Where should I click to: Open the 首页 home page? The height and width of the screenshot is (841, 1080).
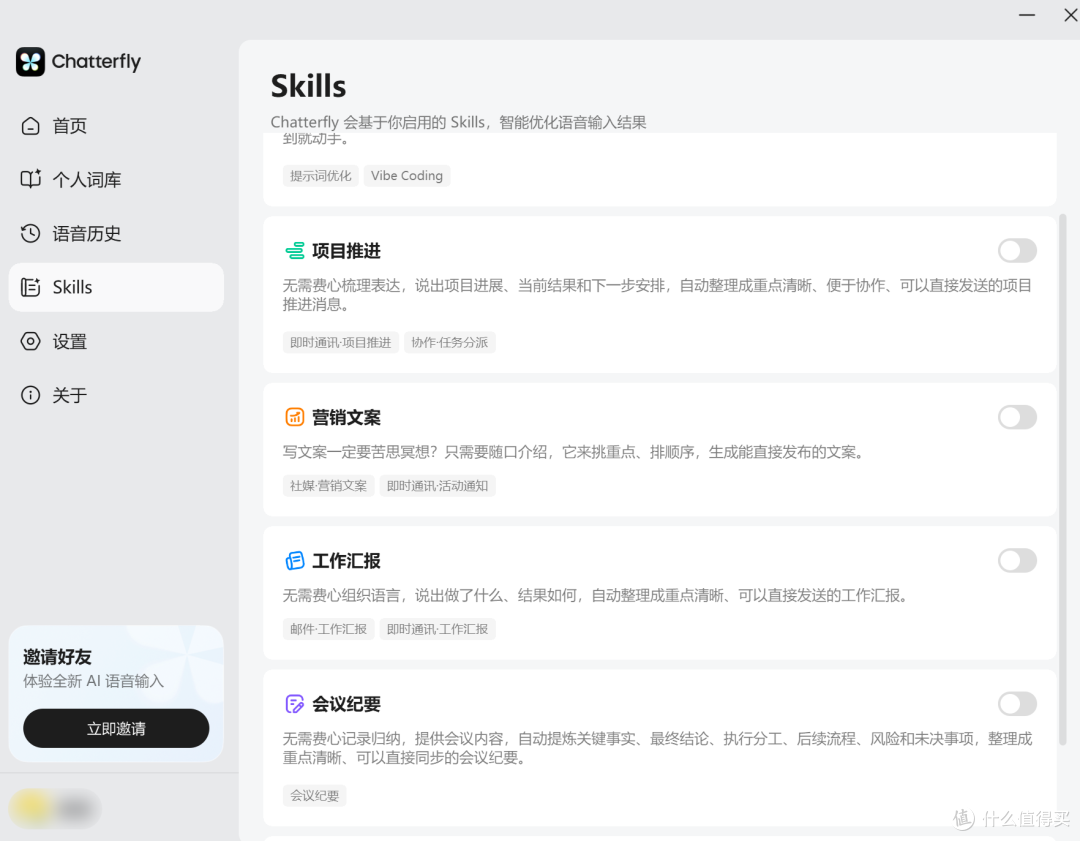(116, 126)
